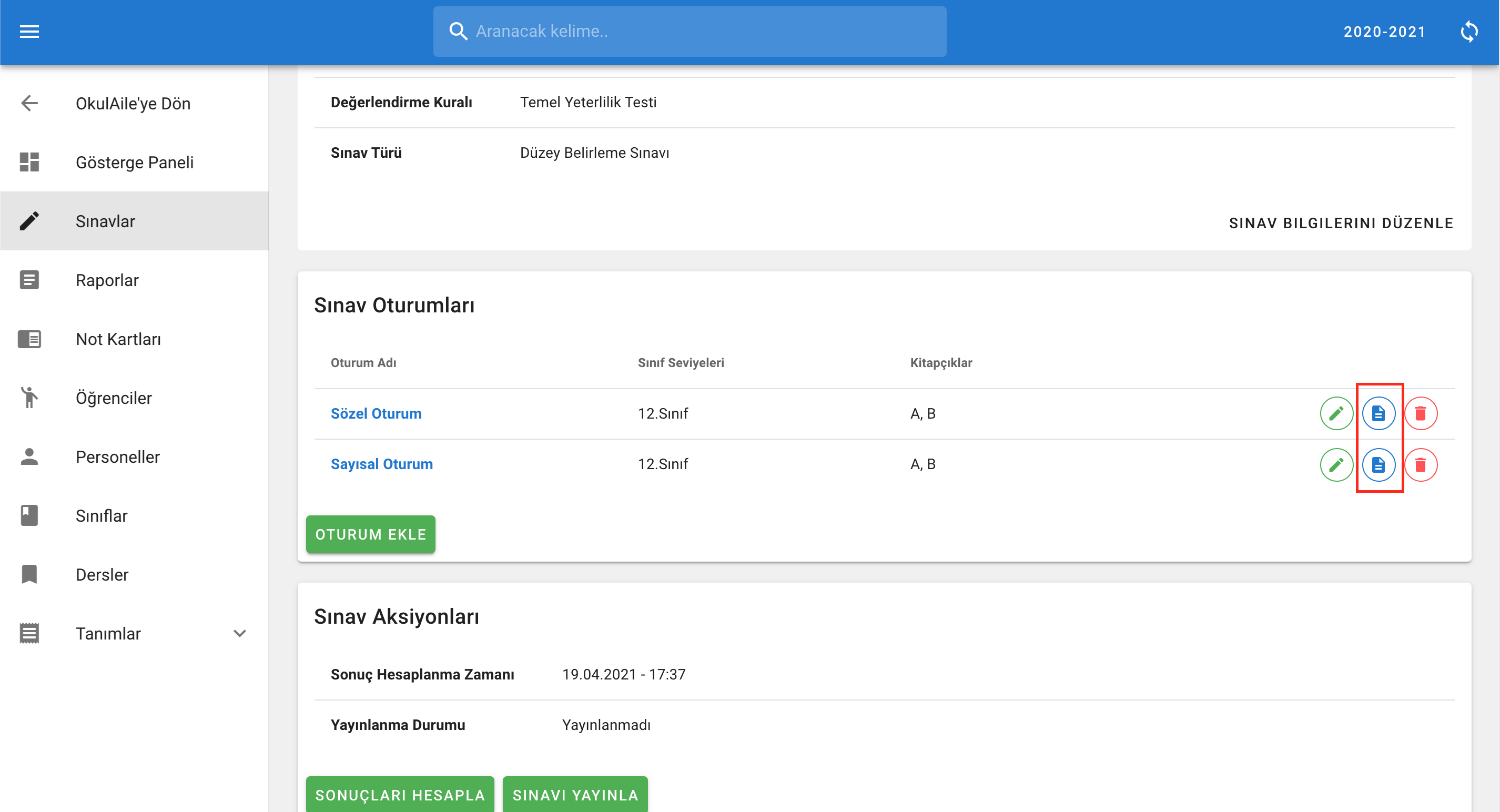Viewport: 1500px width, 812px height.
Task: Click the back arrow icon beside OkulAile'ye Dön
Action: coord(29,104)
